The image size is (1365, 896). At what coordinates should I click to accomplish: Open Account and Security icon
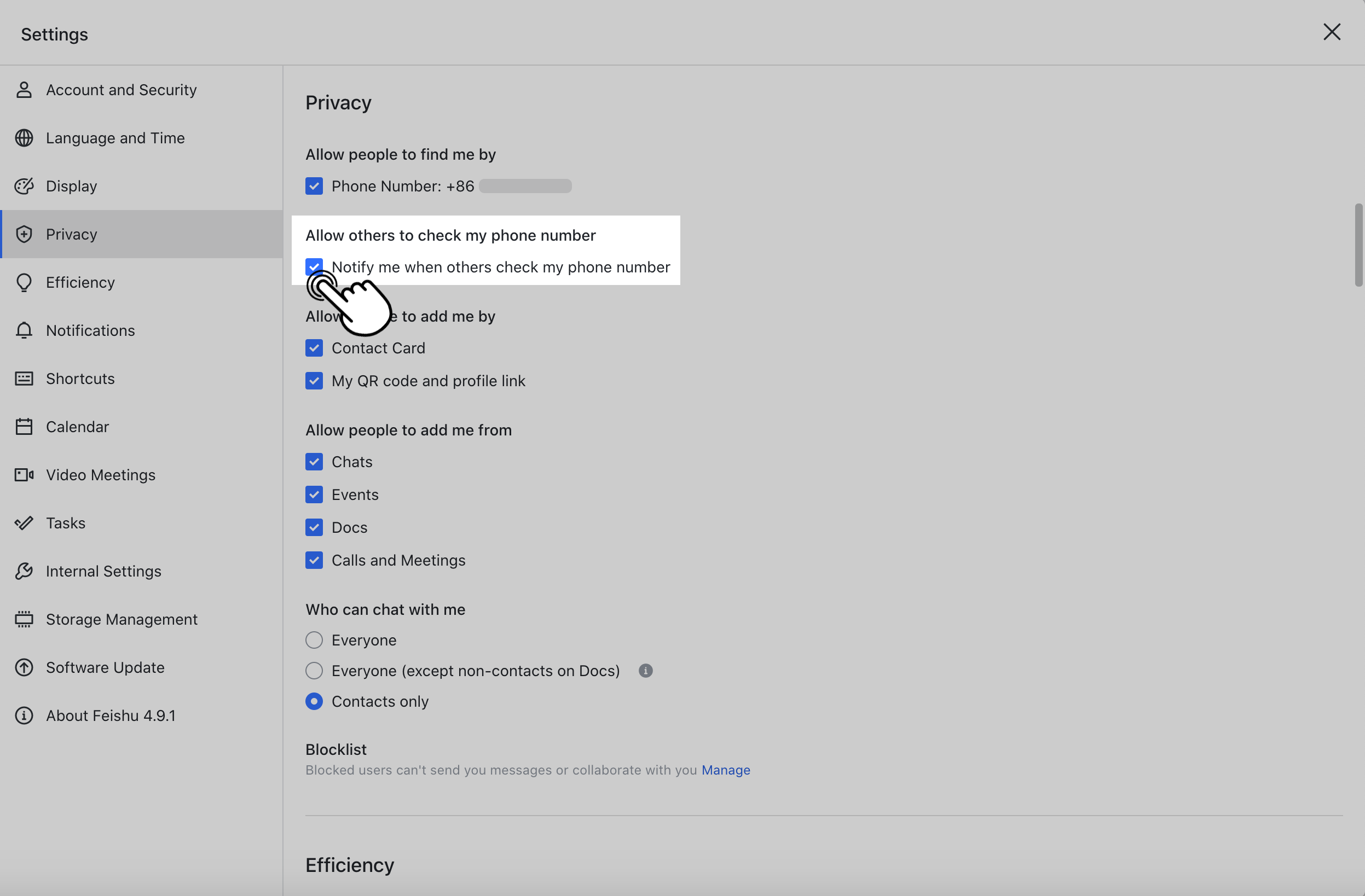tap(23, 89)
